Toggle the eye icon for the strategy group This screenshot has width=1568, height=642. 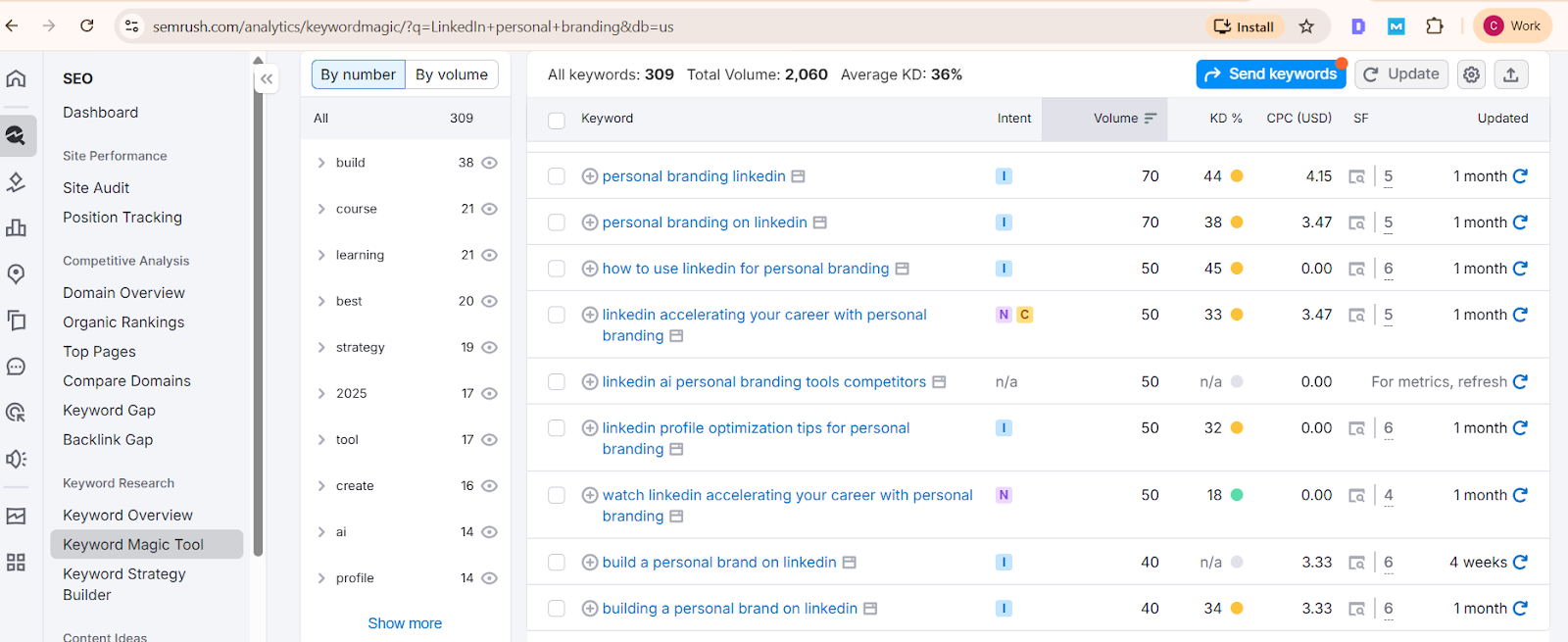click(490, 347)
